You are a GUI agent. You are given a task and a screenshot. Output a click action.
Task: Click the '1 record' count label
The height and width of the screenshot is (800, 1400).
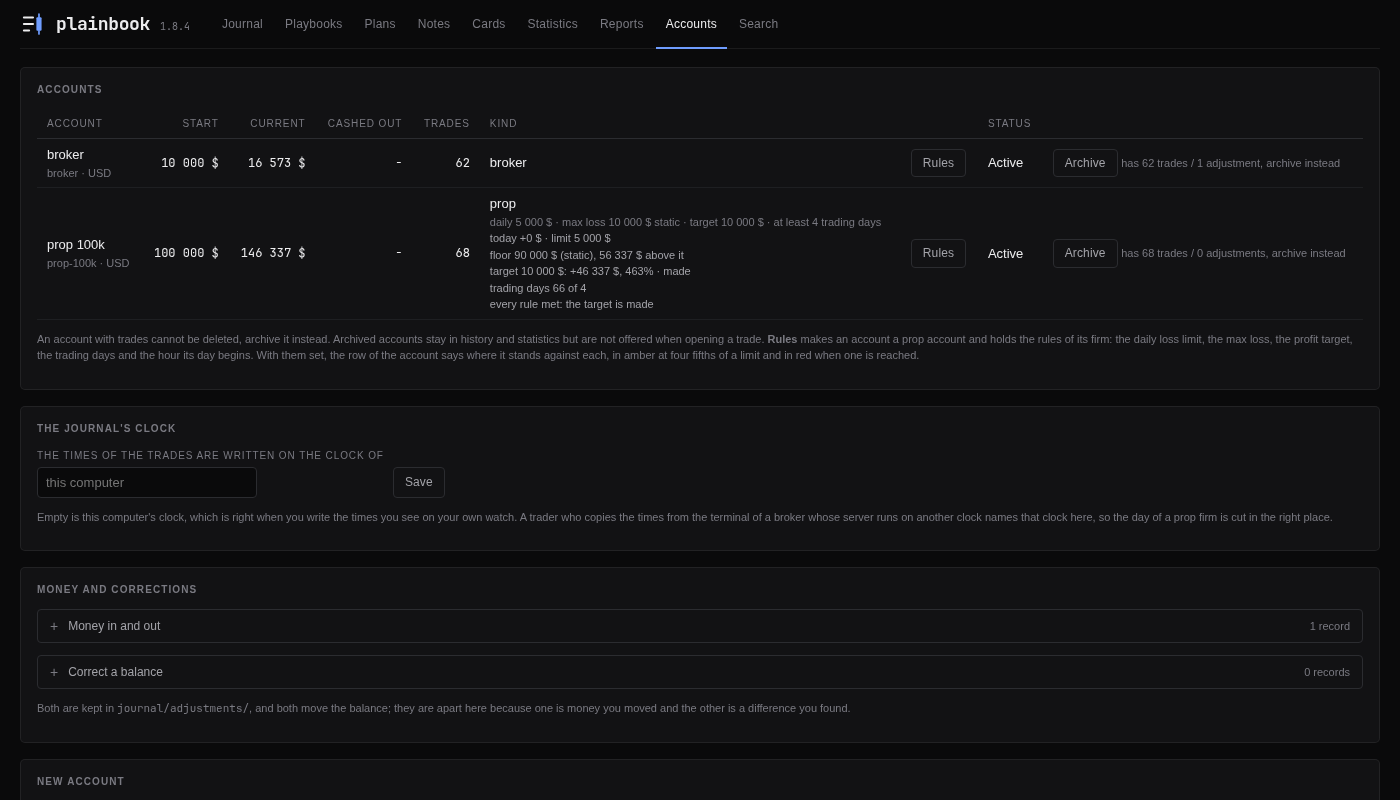pyautogui.click(x=1330, y=626)
